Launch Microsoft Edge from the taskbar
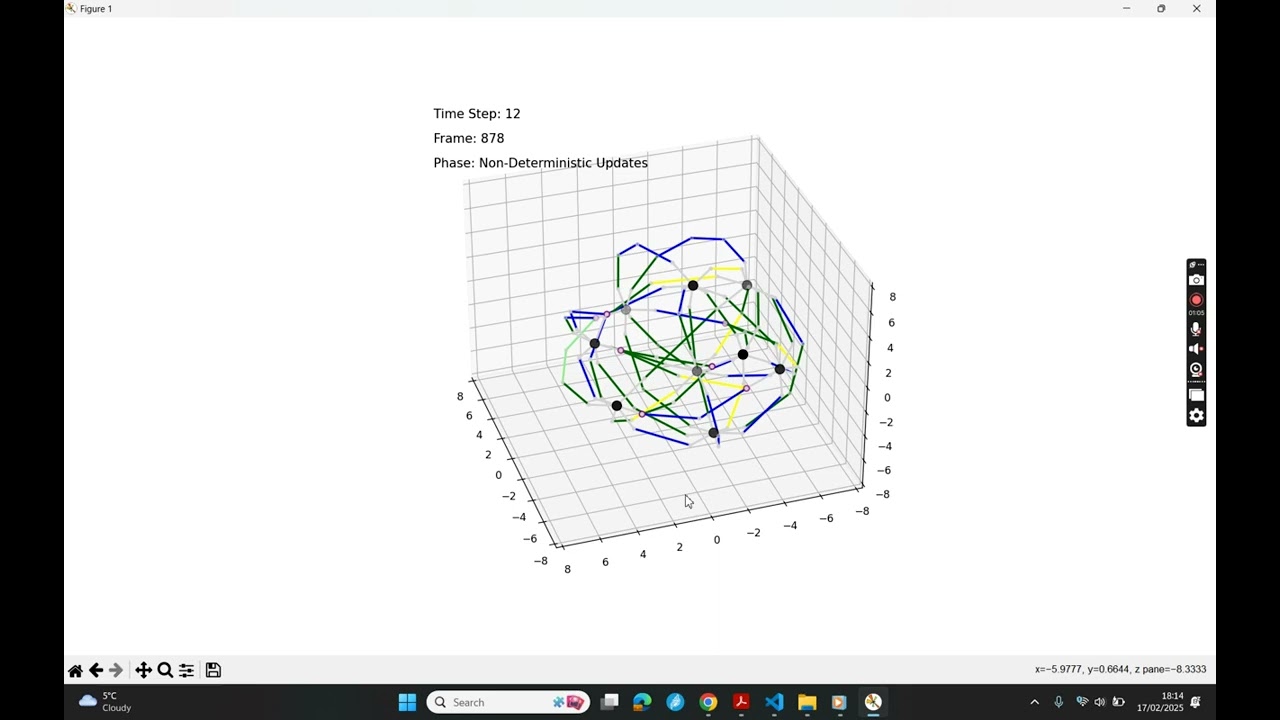The height and width of the screenshot is (720, 1280). coord(642,702)
